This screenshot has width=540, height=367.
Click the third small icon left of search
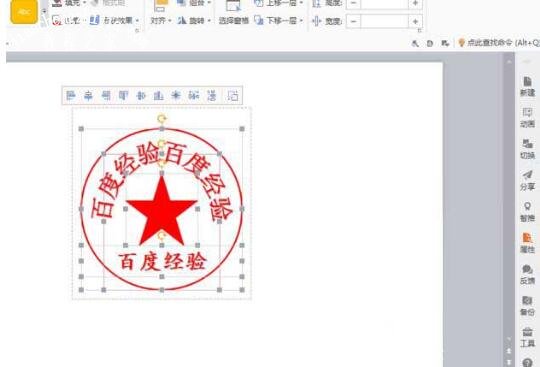point(445,43)
